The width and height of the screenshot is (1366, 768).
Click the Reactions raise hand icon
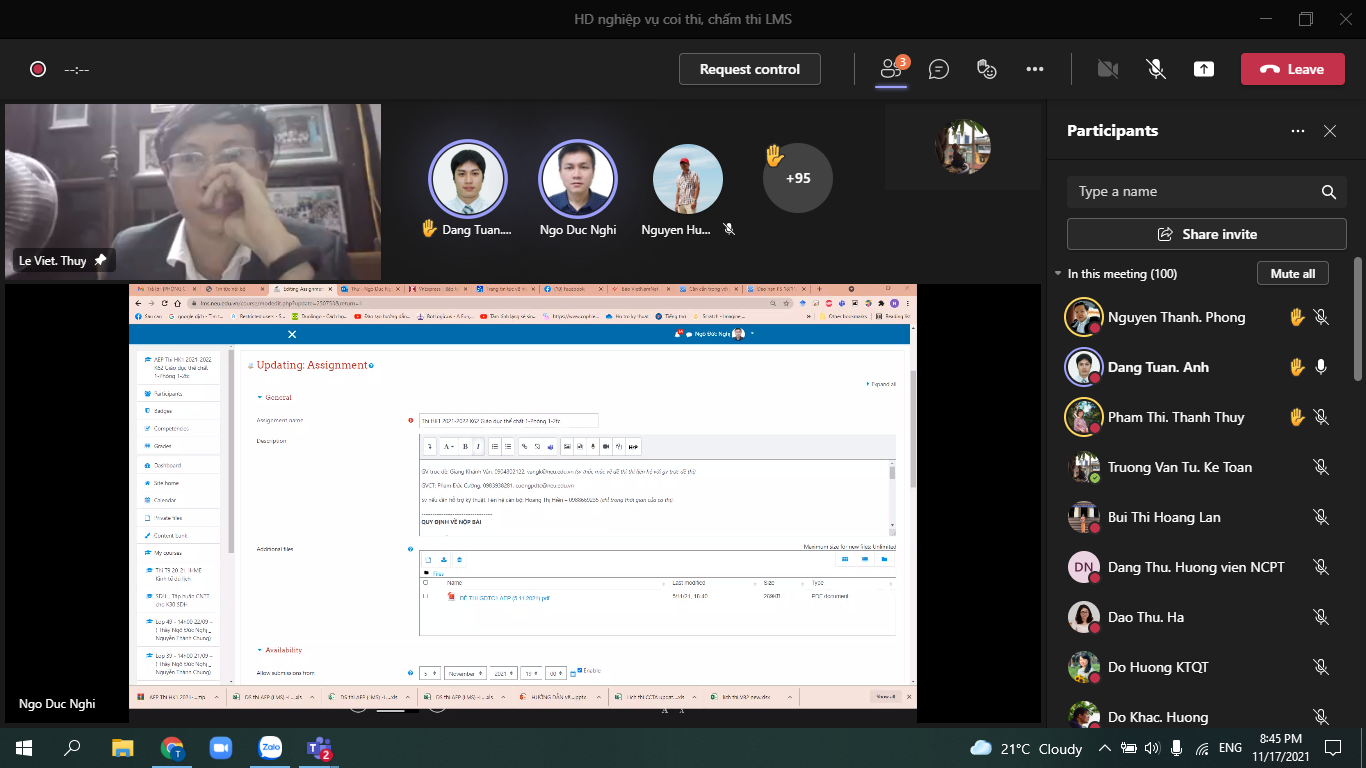point(986,69)
